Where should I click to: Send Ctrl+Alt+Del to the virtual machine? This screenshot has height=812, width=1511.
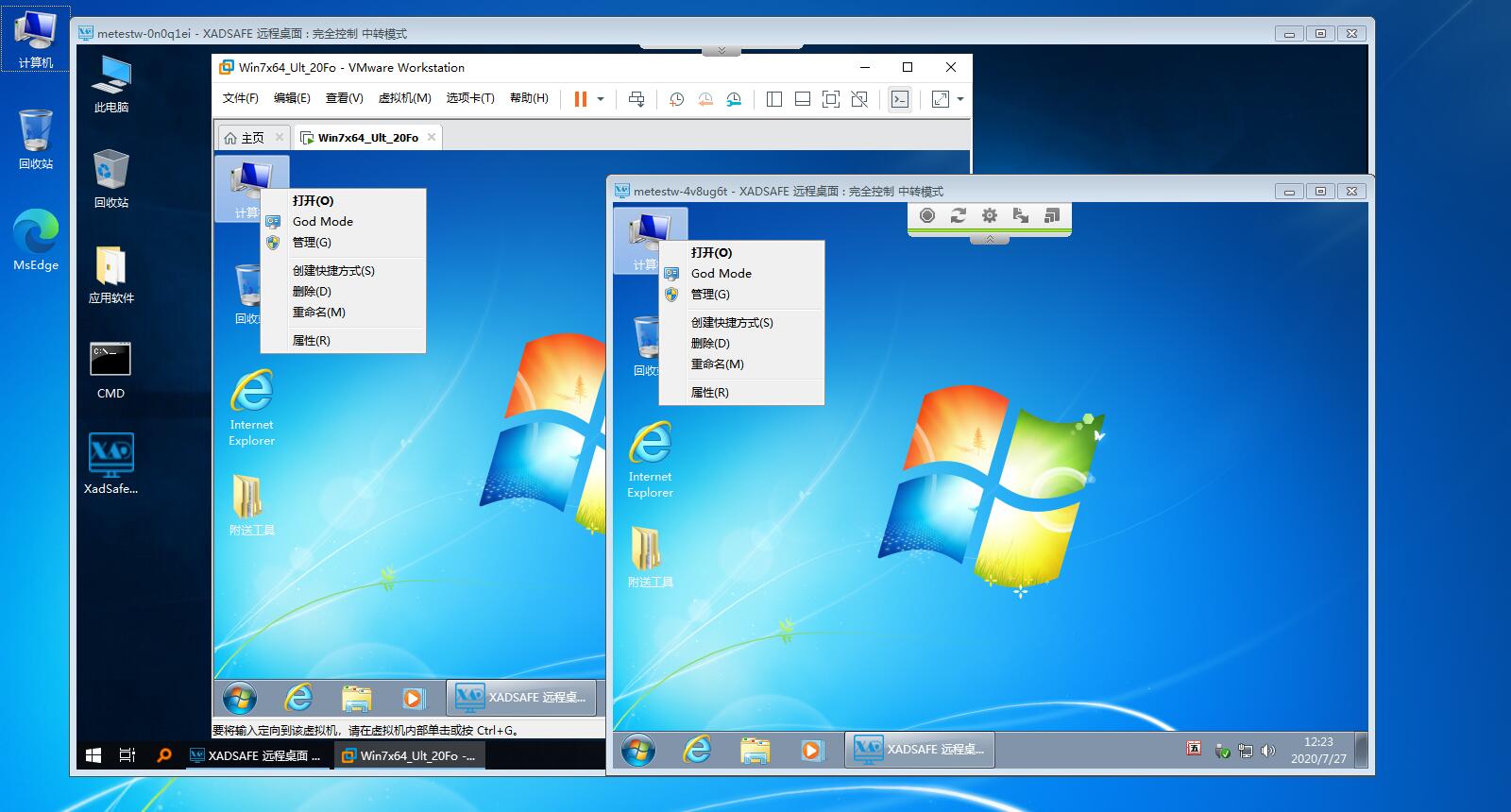tap(637, 99)
